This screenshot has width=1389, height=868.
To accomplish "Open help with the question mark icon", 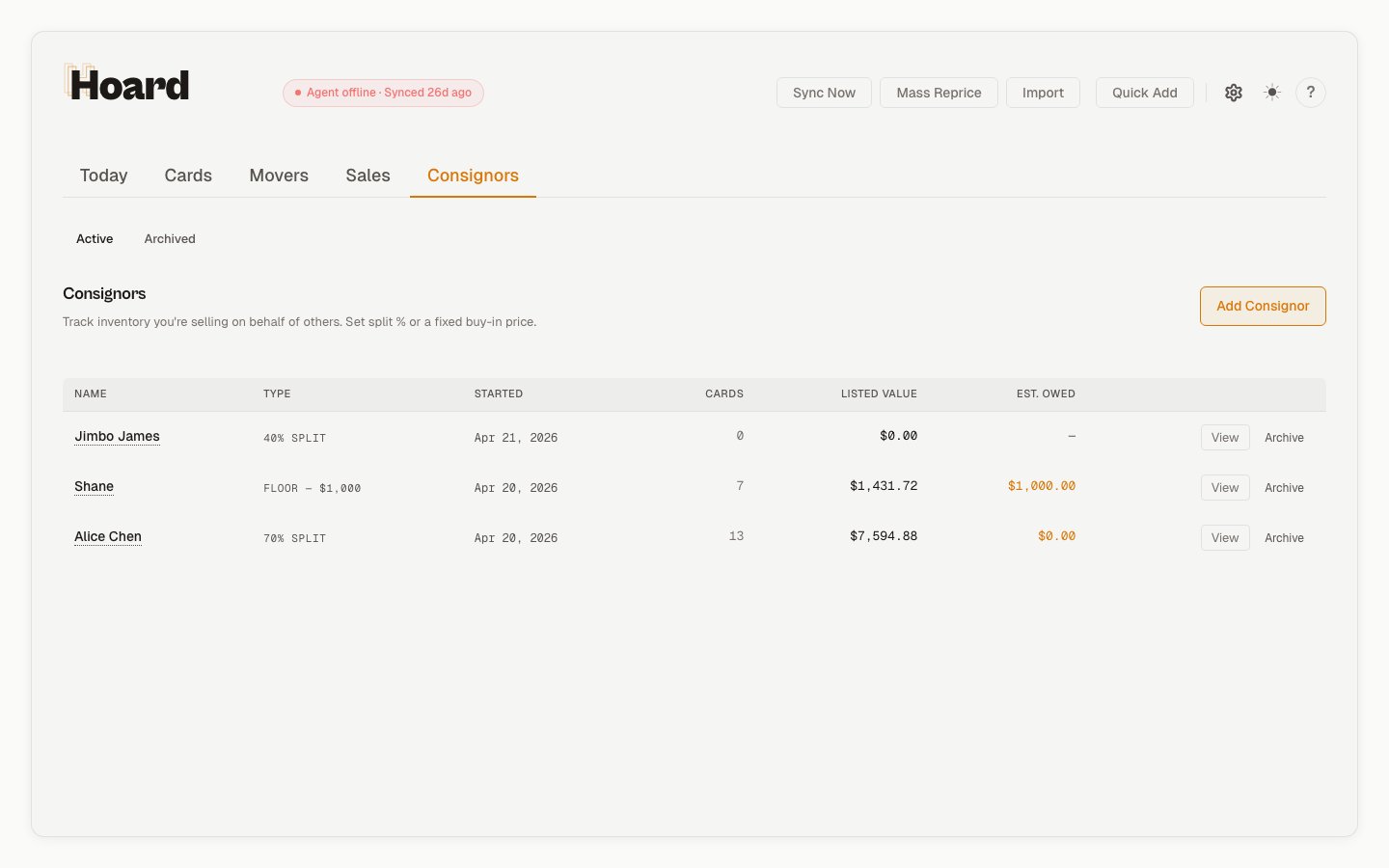I will [1310, 93].
